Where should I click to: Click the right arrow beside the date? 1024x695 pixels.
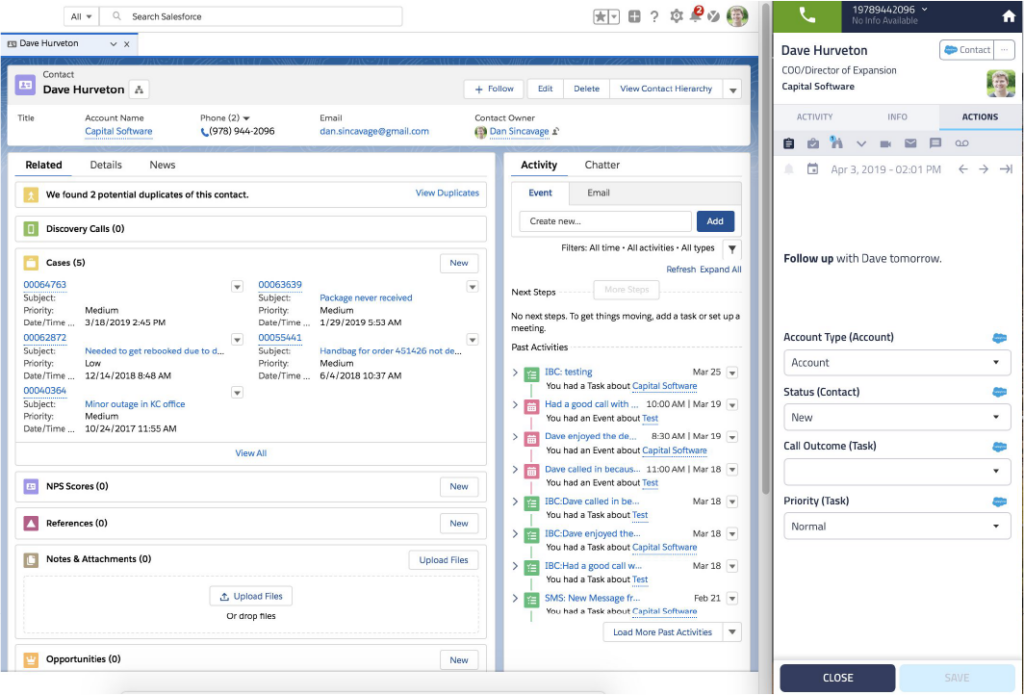click(984, 169)
